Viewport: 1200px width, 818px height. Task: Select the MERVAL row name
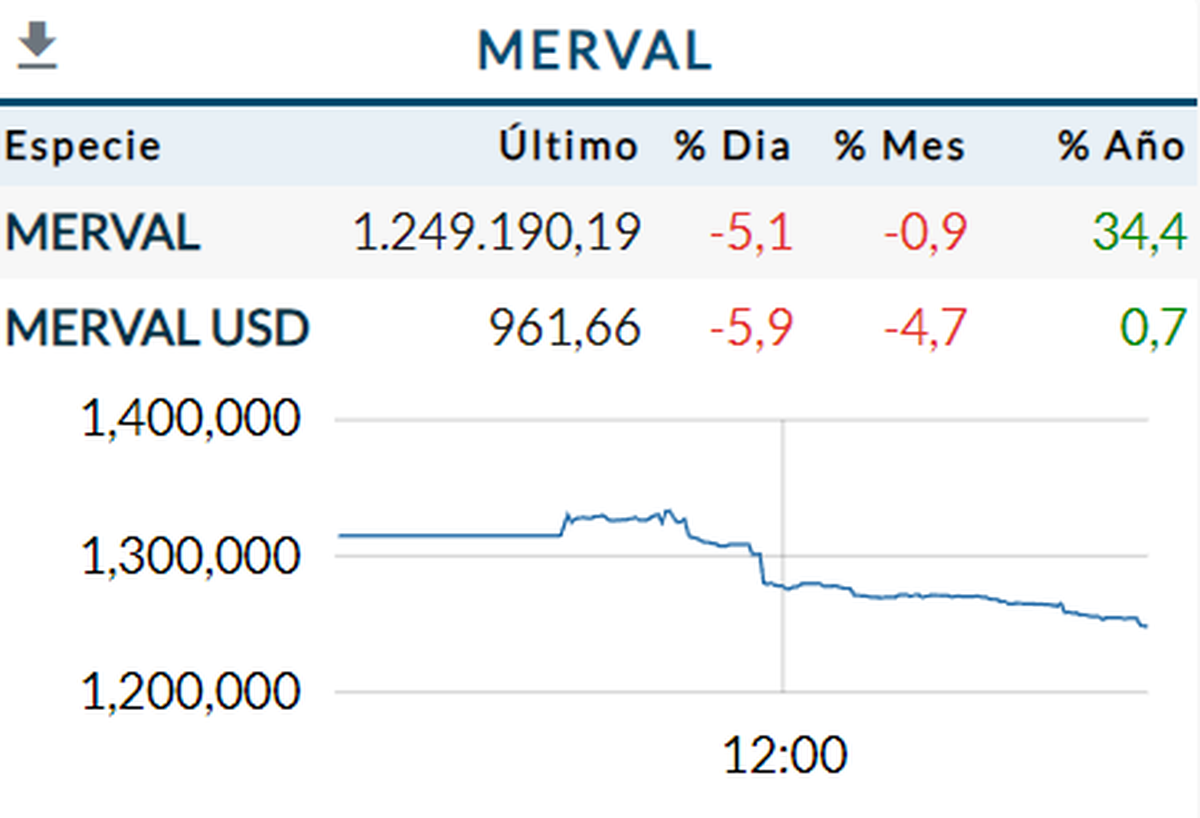pyautogui.click(x=103, y=233)
